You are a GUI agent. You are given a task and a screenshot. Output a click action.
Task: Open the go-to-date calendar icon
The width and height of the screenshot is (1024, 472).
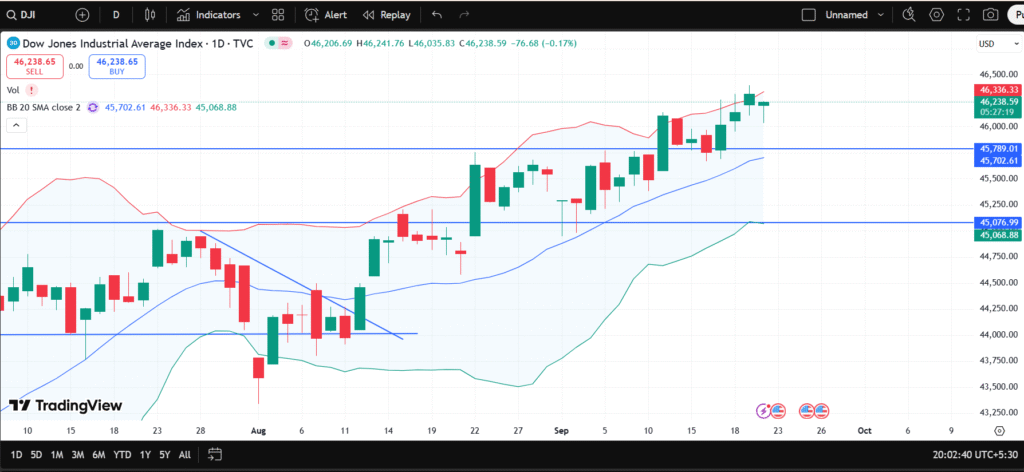(212, 454)
